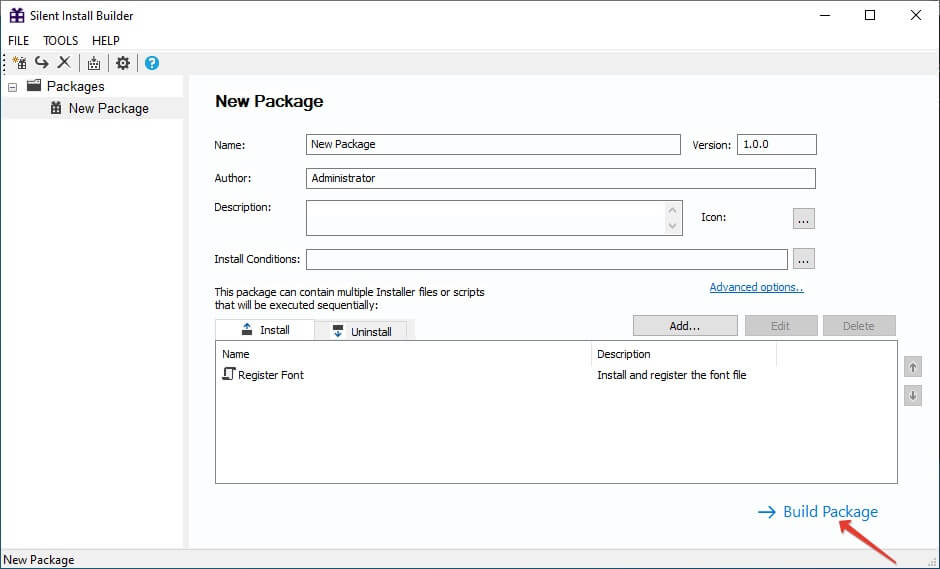
Task: Click the build package toolbar icon
Action: pyautogui.click(x=94, y=62)
